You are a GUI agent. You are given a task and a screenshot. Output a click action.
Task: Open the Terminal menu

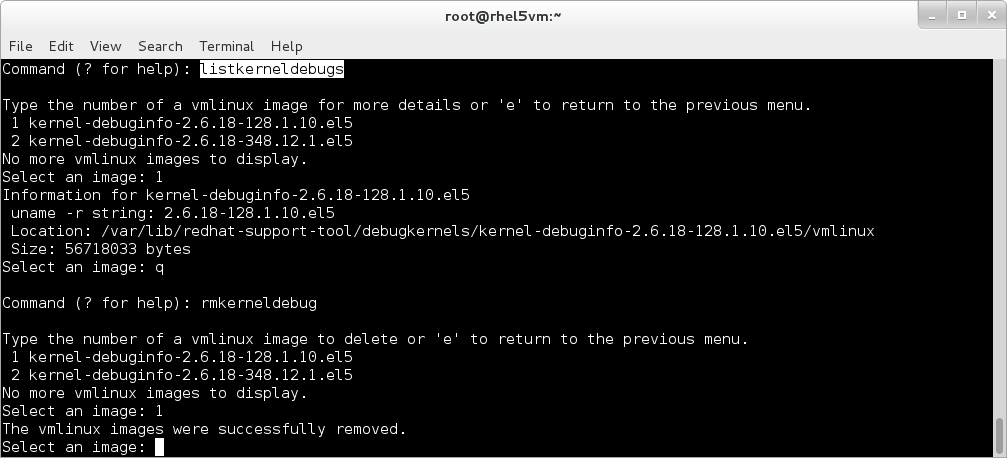pyautogui.click(x=226, y=46)
